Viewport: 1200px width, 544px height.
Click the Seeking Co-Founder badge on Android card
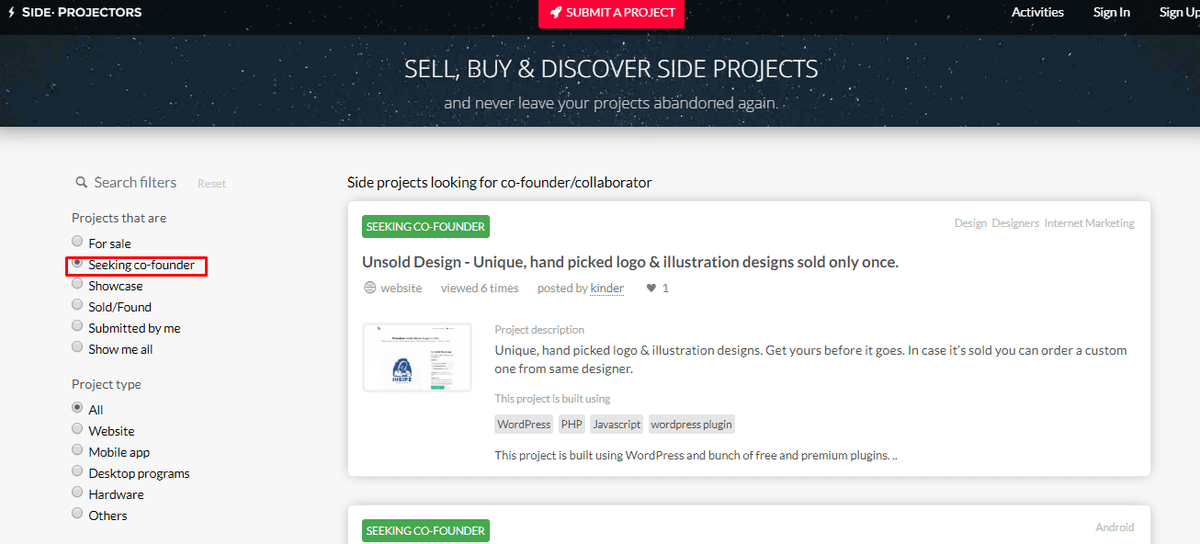[426, 531]
